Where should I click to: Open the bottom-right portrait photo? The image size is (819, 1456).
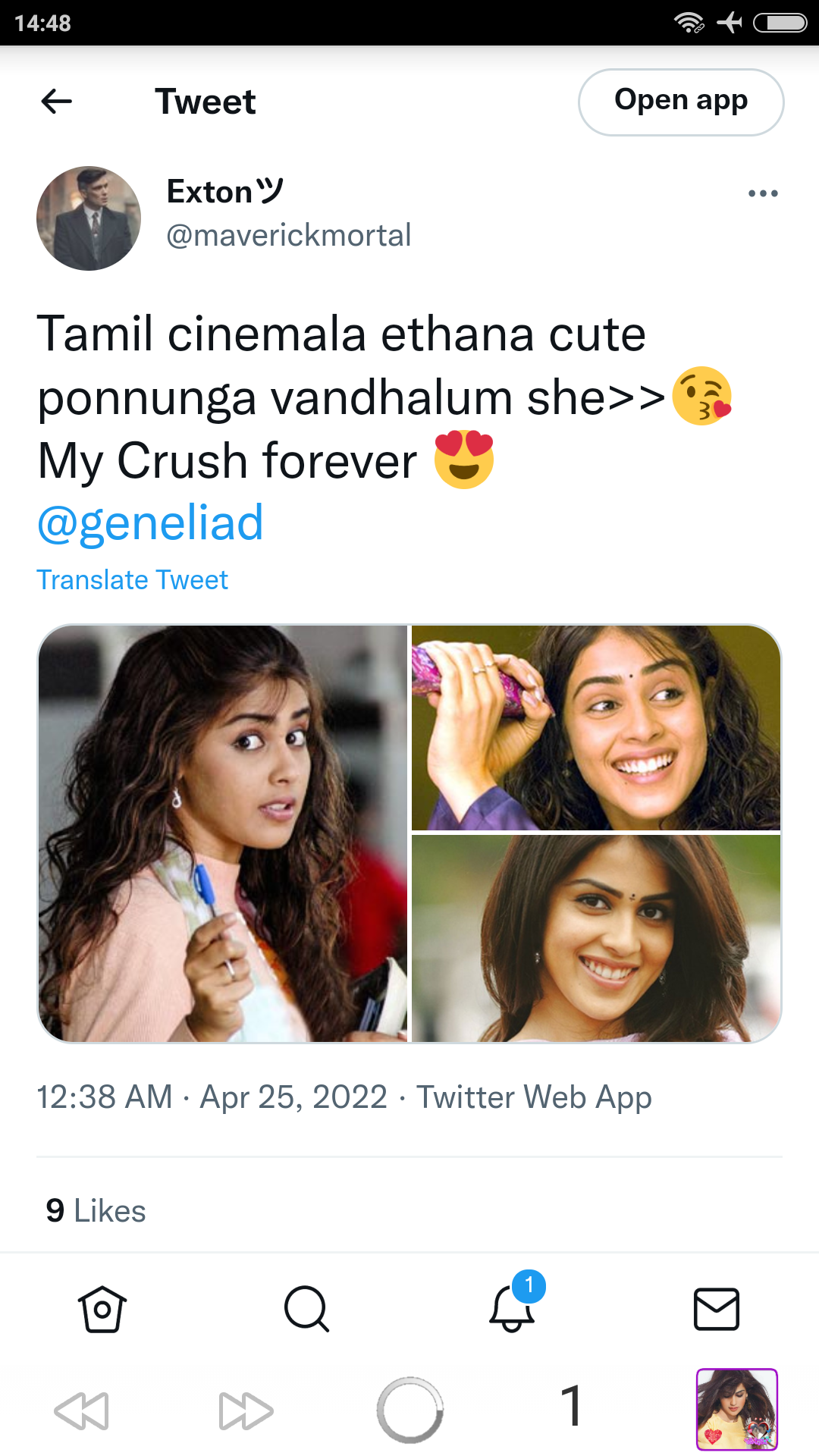pos(596,939)
